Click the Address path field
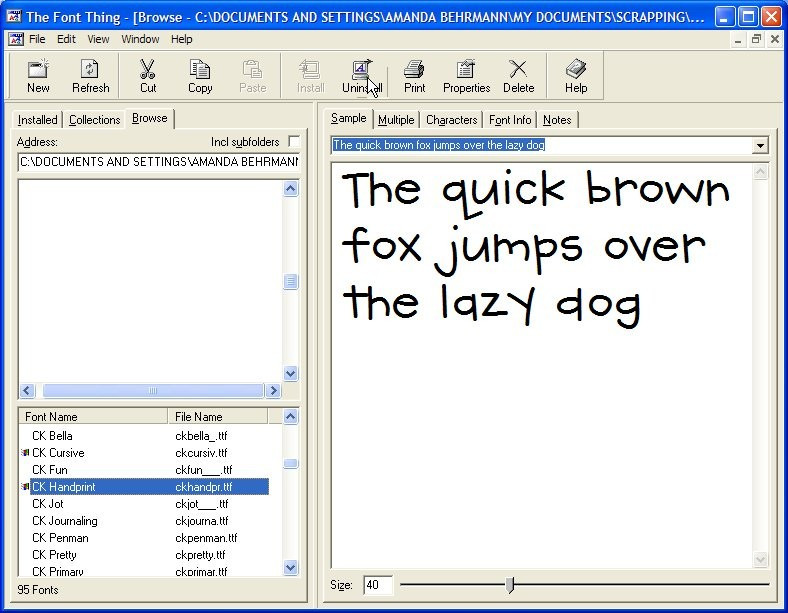 (x=159, y=162)
